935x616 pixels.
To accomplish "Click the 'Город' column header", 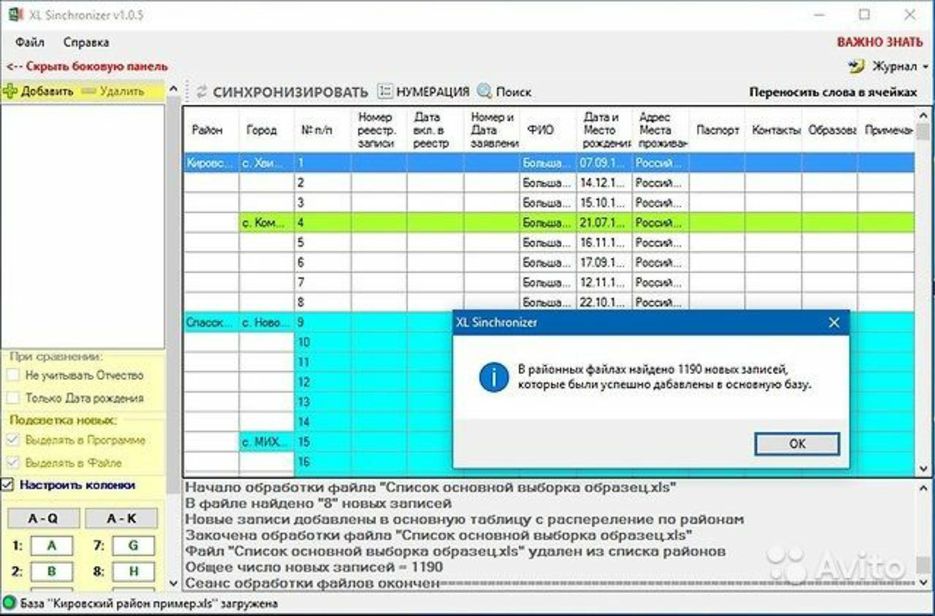I will (267, 130).
